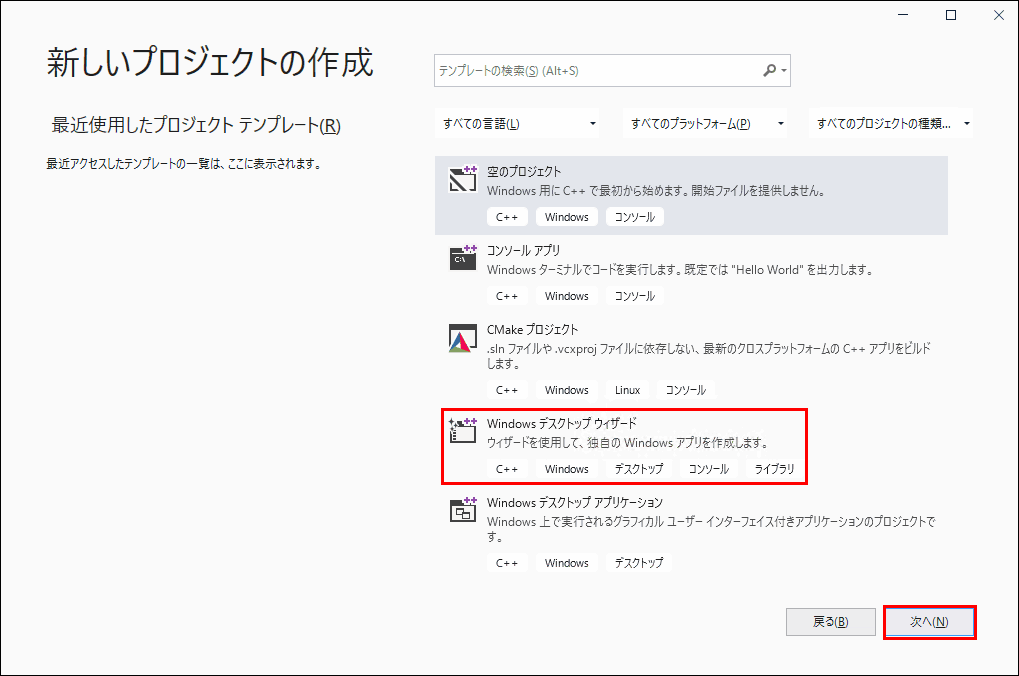This screenshot has width=1019, height=676.
Task: Click デスクトップ tag under デスクトップ ウィザード
Action: click(x=639, y=469)
